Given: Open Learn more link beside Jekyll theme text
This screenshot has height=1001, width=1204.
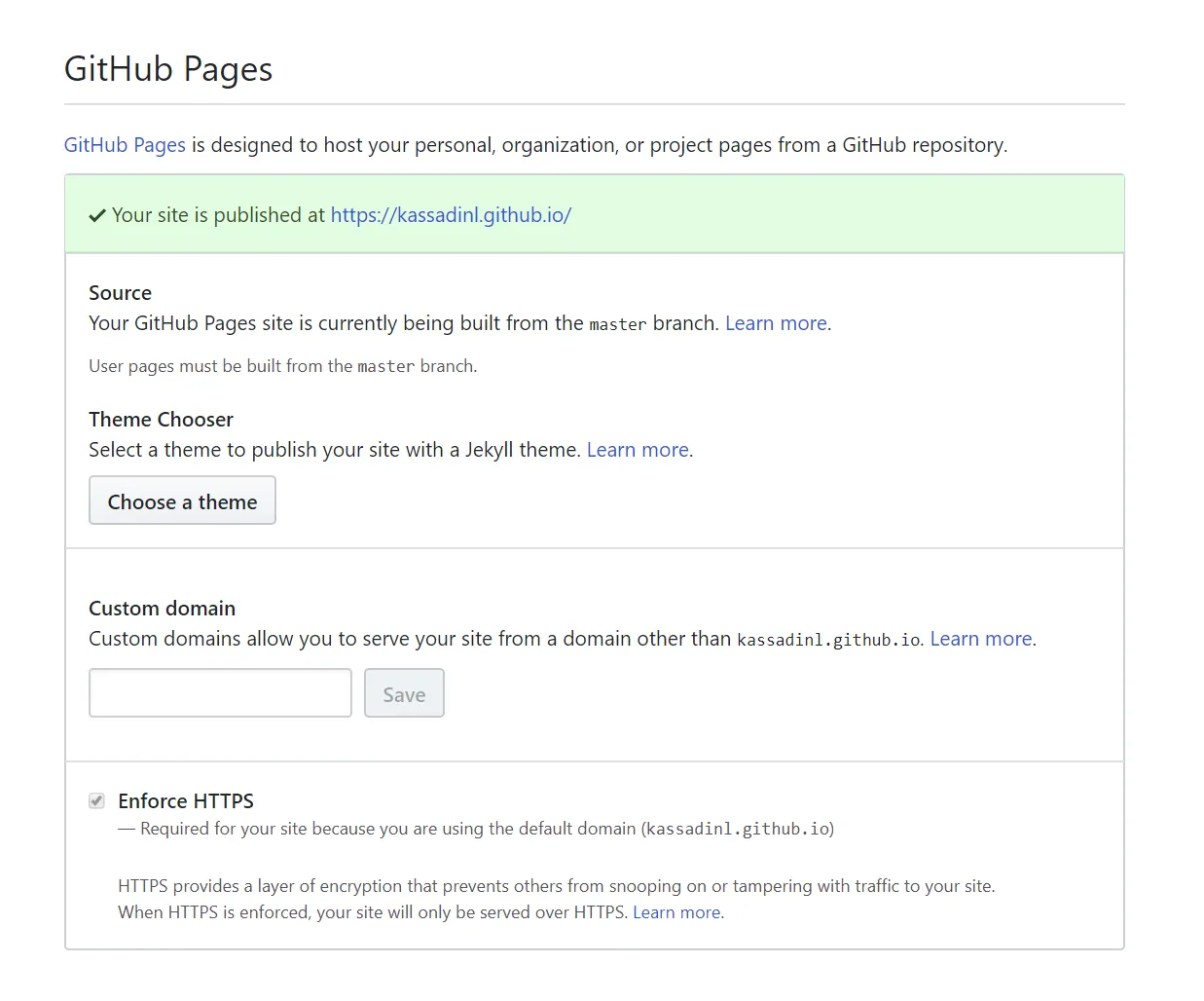Looking at the screenshot, I should click(638, 450).
